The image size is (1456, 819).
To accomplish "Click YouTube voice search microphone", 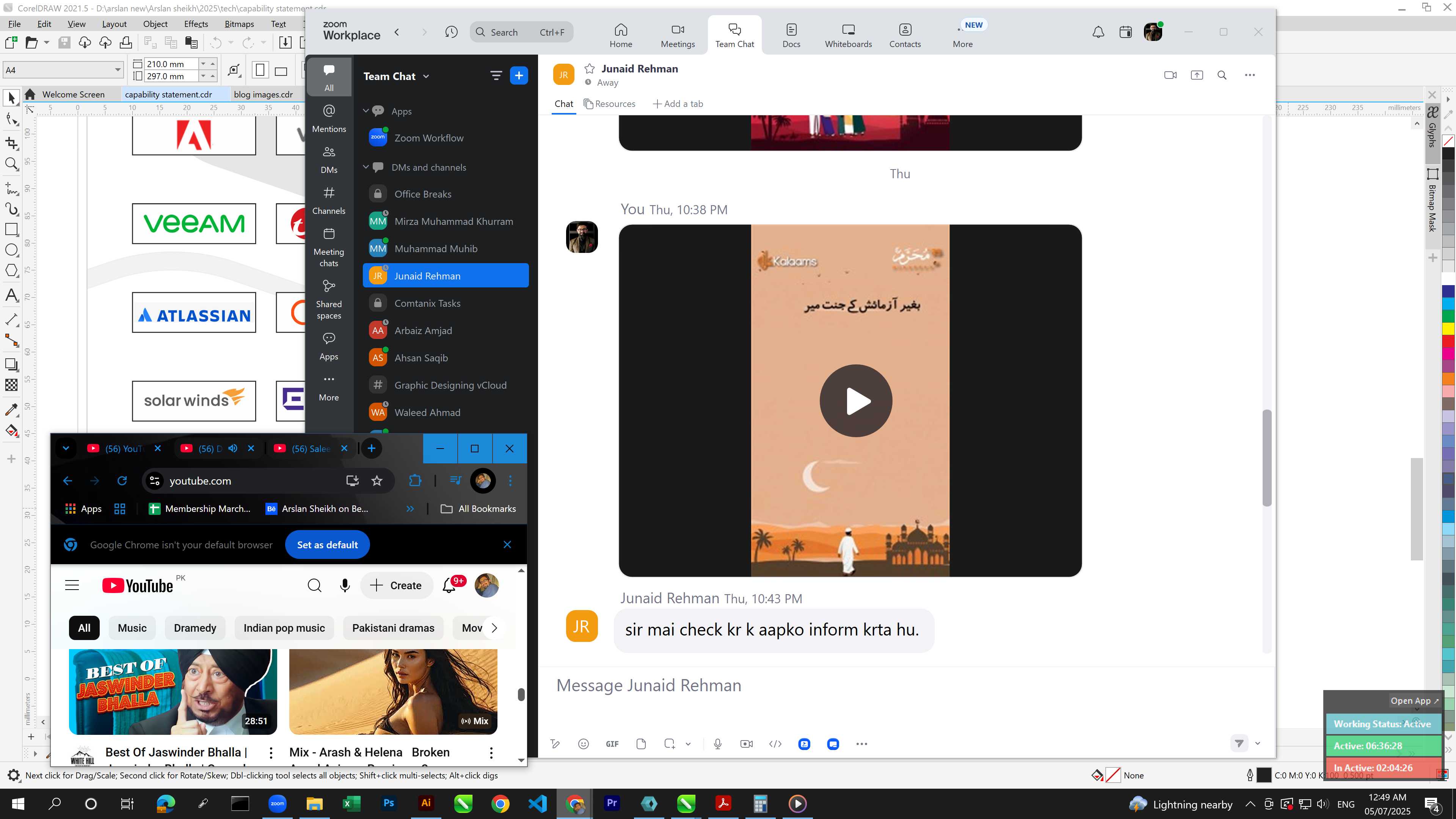I will (x=345, y=585).
